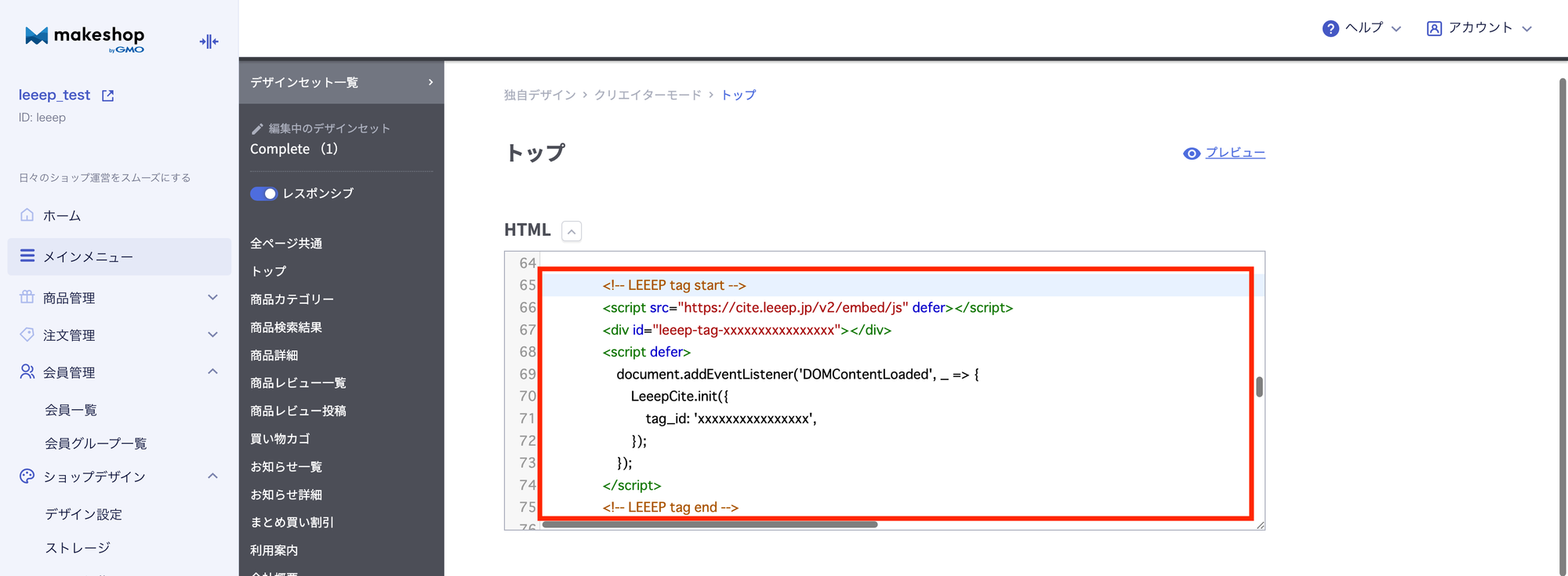Go to ホーム in the sidebar
The height and width of the screenshot is (576, 1568).
62,216
